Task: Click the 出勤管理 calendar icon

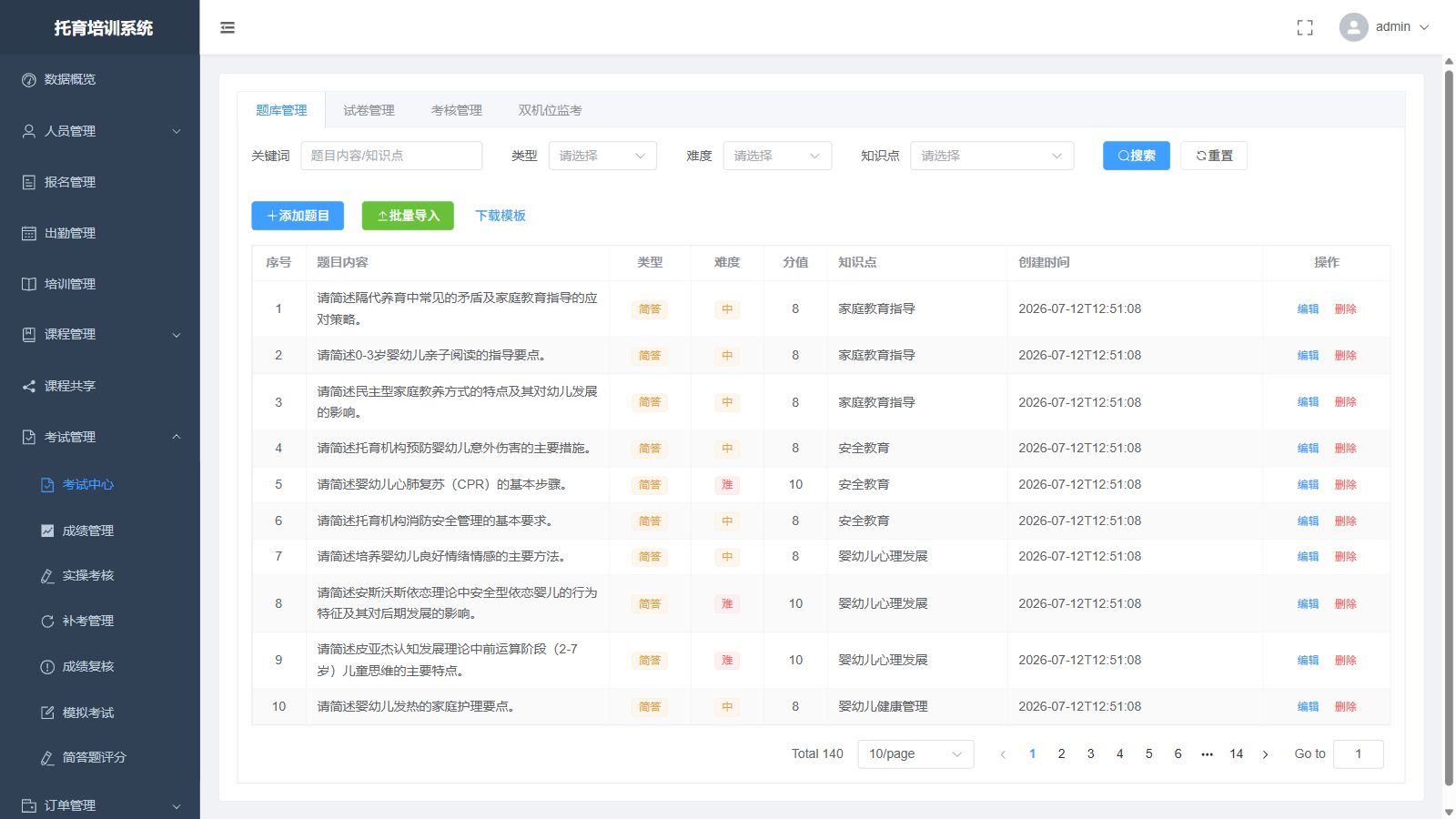Action: [29, 233]
